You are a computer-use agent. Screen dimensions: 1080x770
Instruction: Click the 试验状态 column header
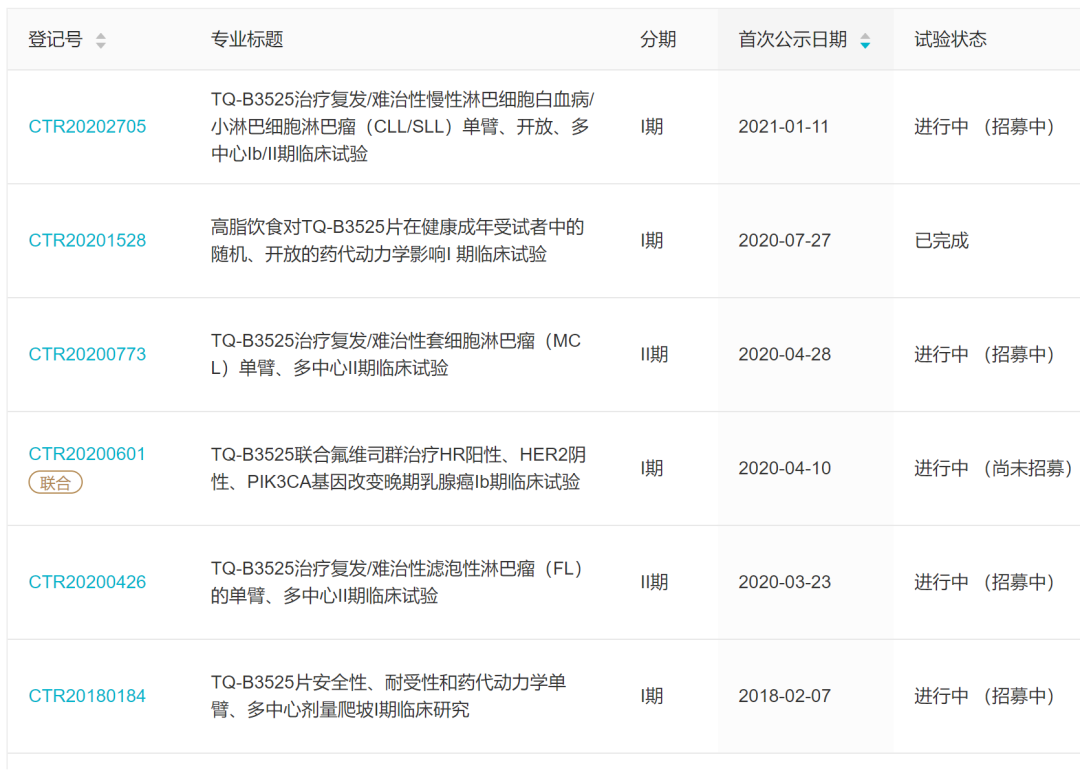point(951,39)
